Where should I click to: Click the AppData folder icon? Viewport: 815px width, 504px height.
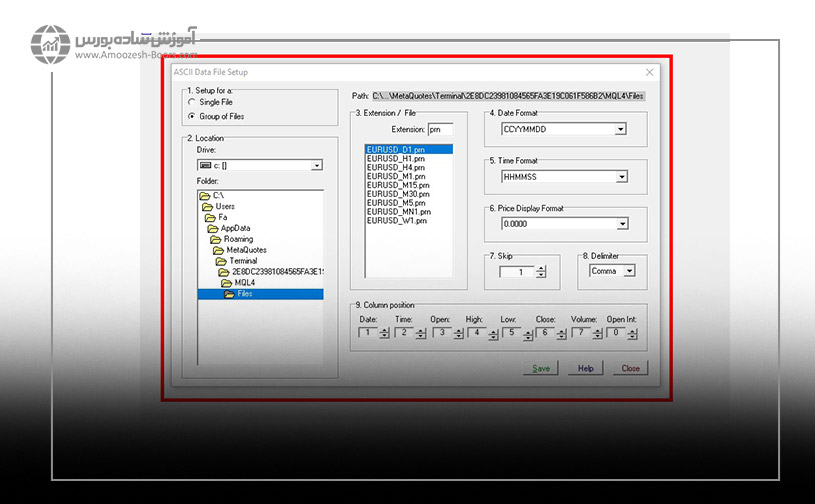pyautogui.click(x=213, y=228)
